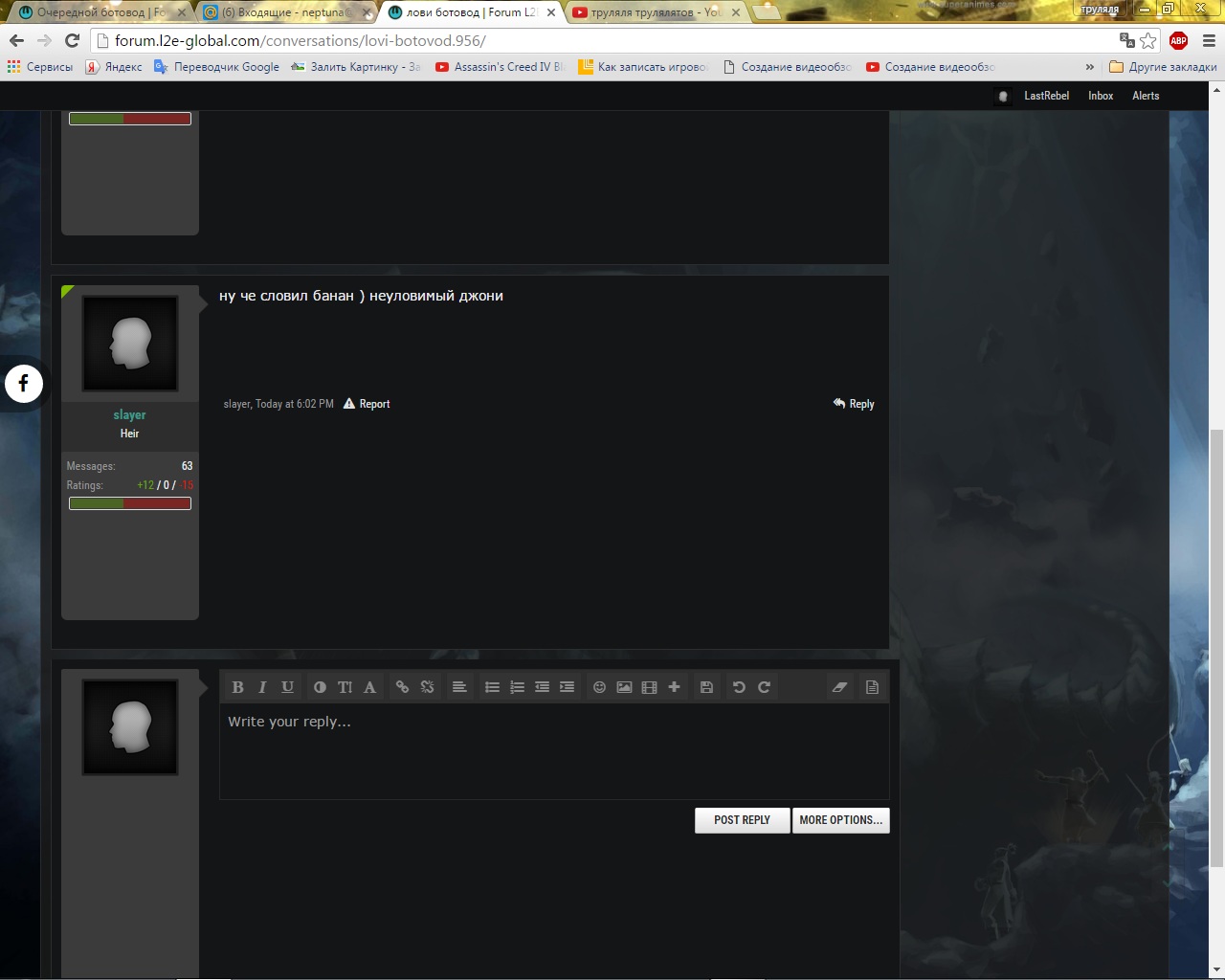Reload the current page
1225x980 pixels.
[72, 40]
